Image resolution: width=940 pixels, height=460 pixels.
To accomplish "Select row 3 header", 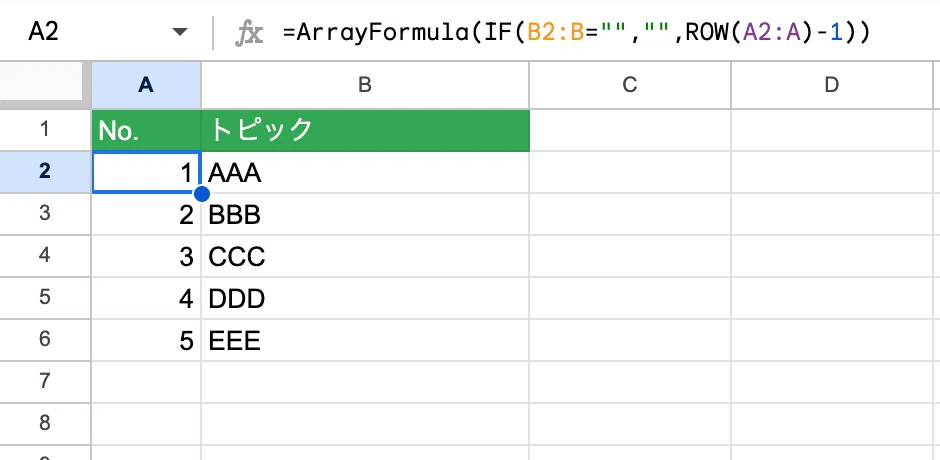I will point(46,214).
